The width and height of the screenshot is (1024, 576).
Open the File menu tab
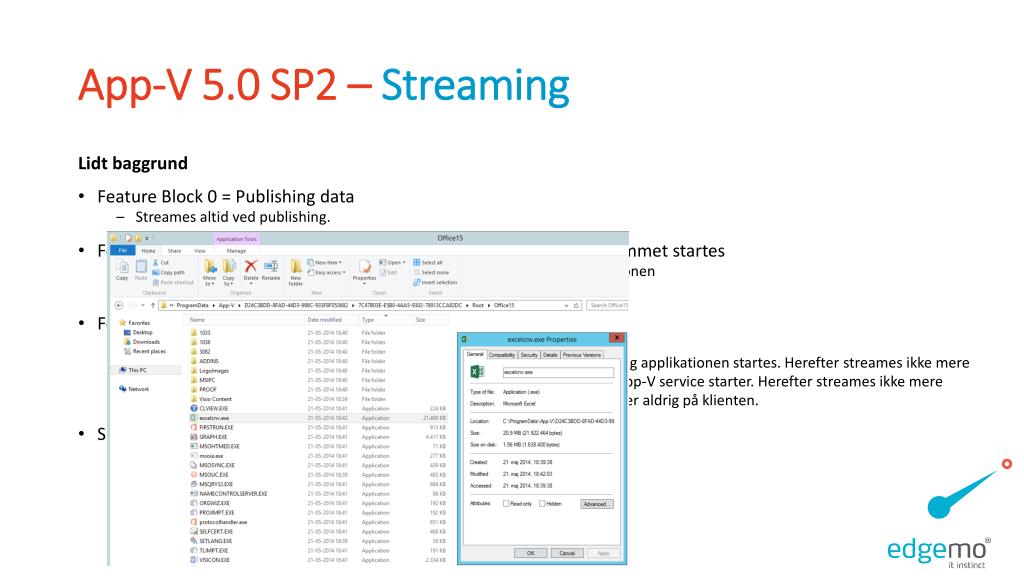pyautogui.click(x=123, y=250)
